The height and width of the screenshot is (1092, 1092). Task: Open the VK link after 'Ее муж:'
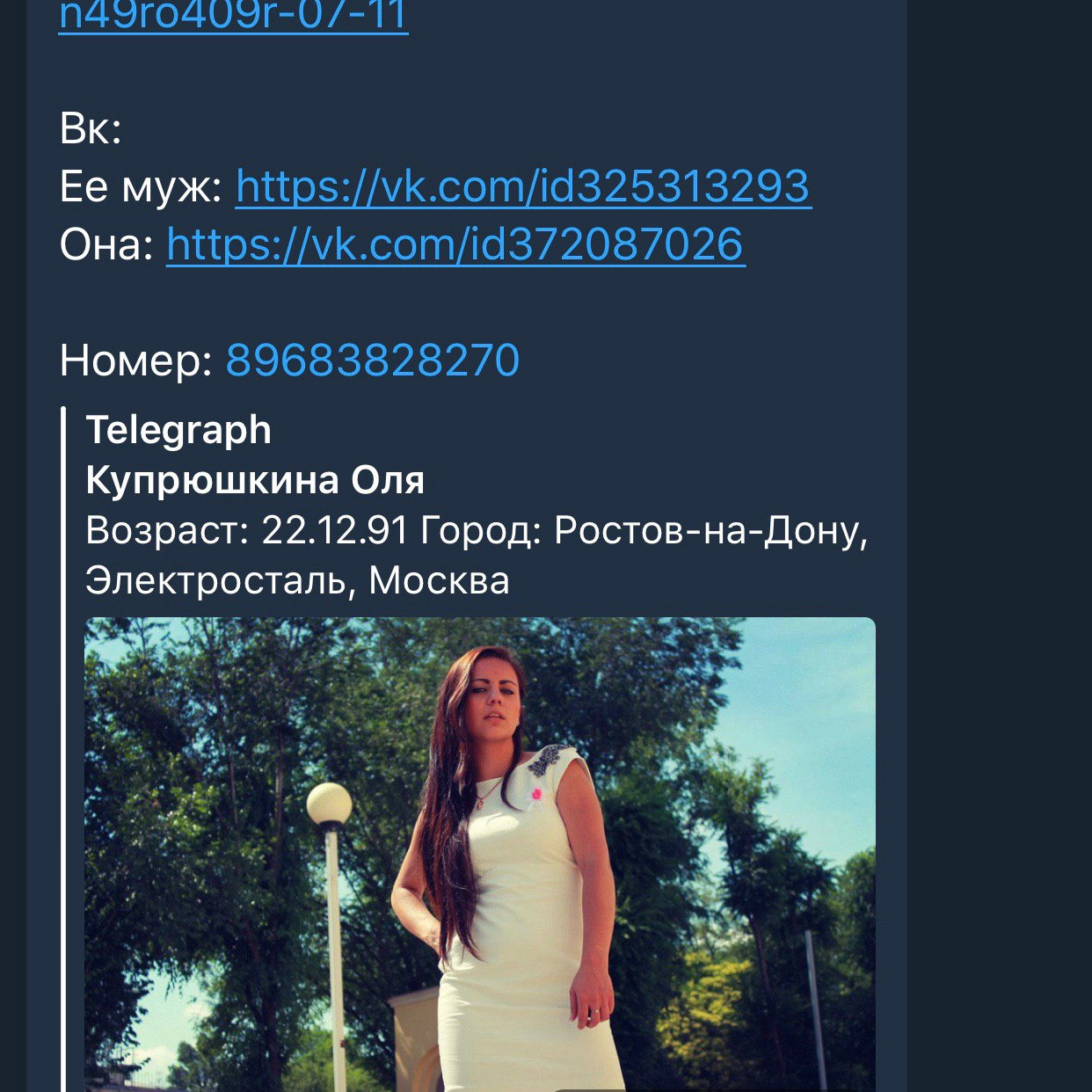tap(523, 186)
